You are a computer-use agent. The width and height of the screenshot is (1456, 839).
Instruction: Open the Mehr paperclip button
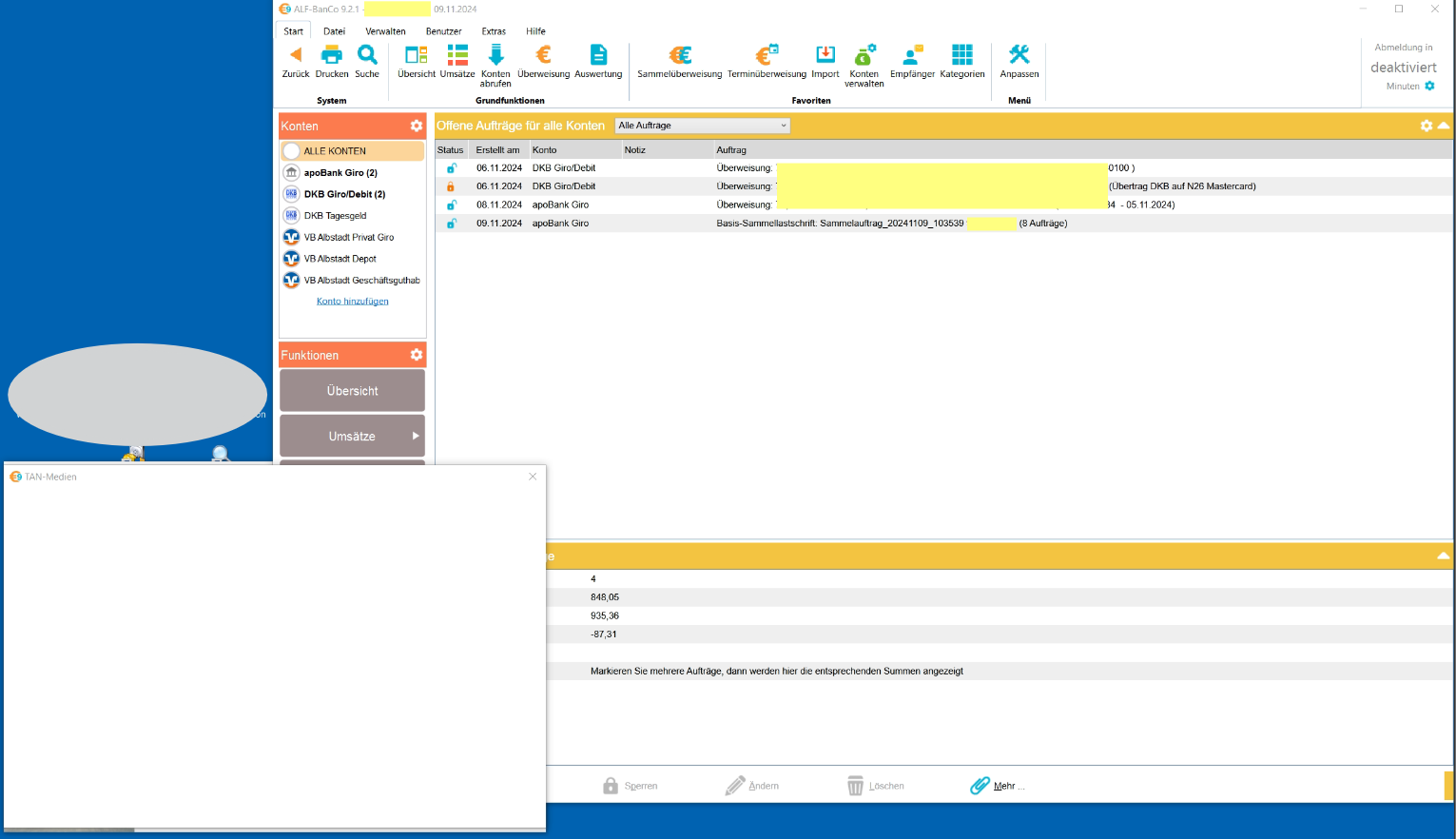[x=998, y=786]
